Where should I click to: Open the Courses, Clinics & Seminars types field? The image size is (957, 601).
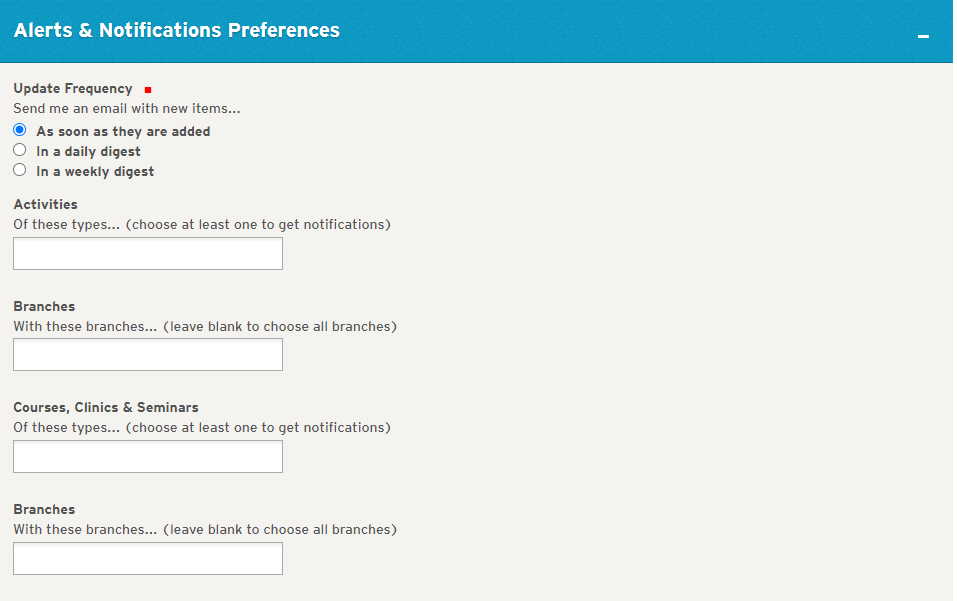(148, 457)
